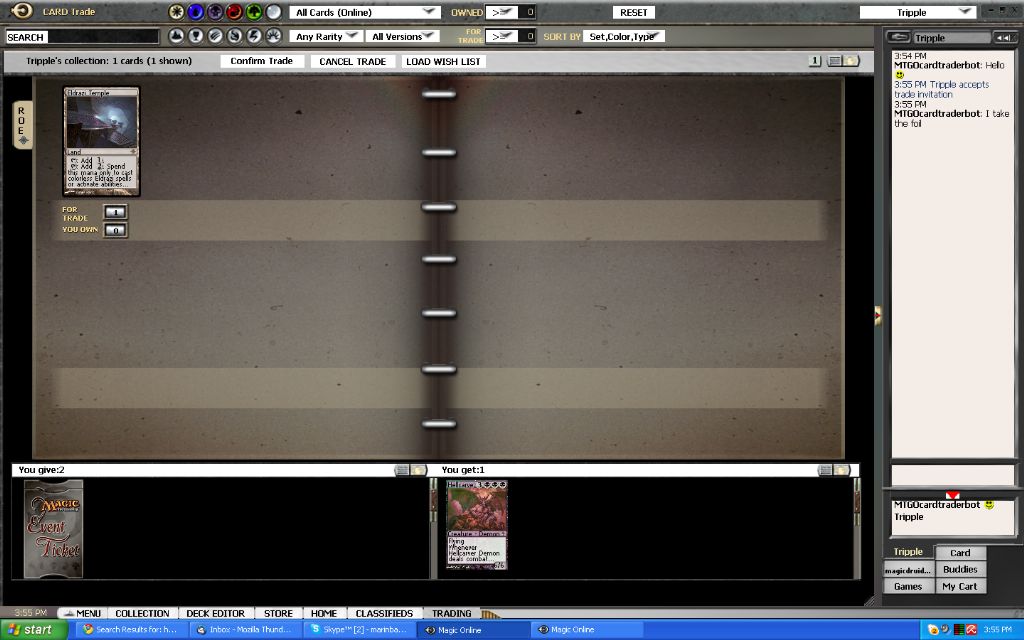Click the black mana filter icon
The image size is (1024, 640).
[215, 12]
